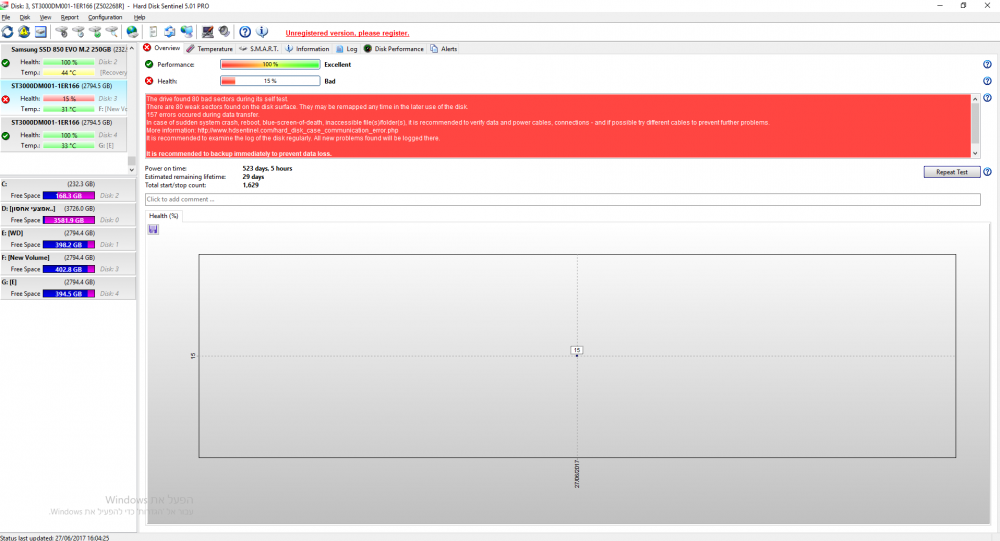Click the laptop monitor toolbar icon
Viewport: 1000px width, 541px height.
tap(208, 31)
